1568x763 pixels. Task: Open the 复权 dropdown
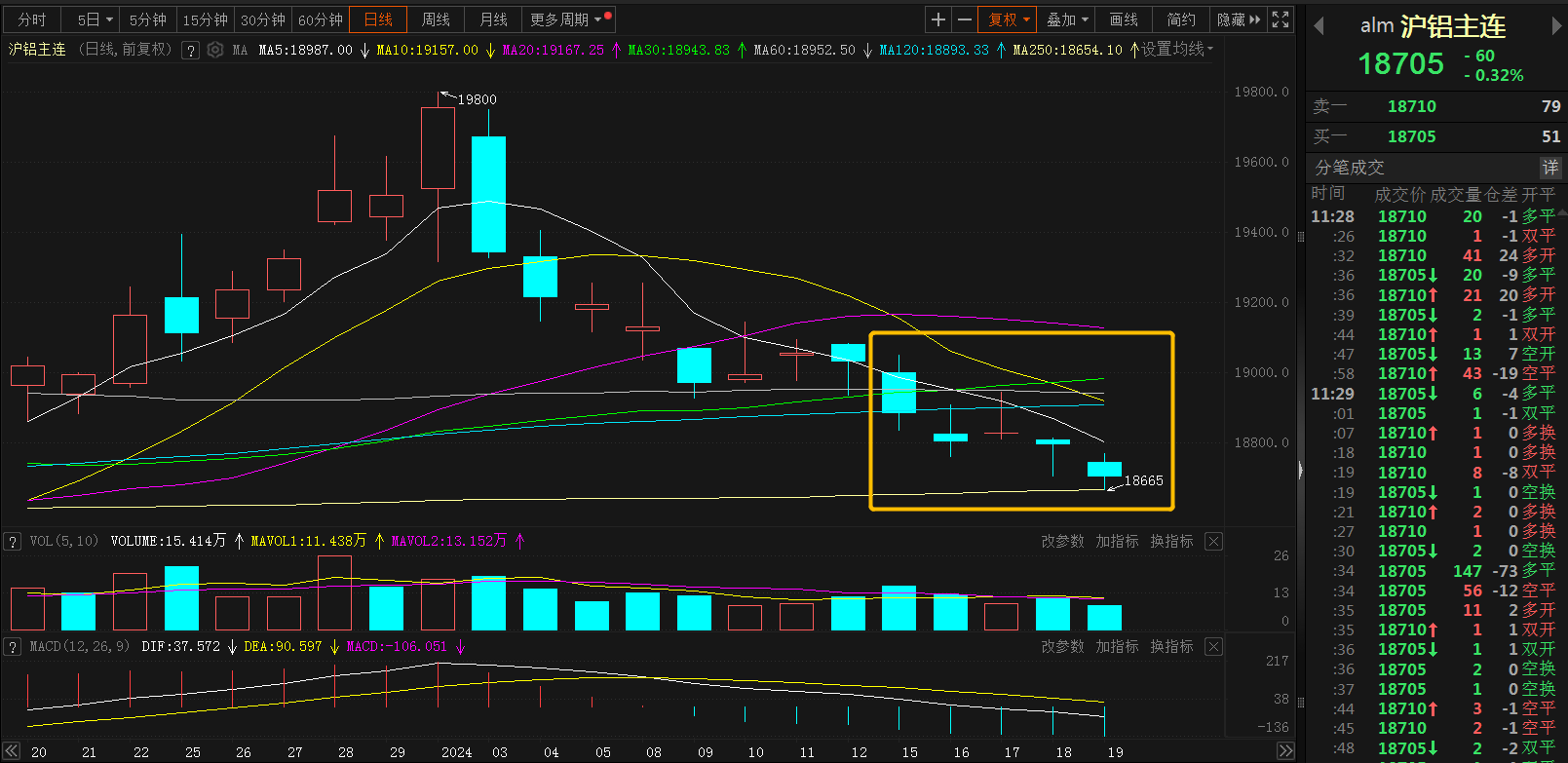point(1009,19)
